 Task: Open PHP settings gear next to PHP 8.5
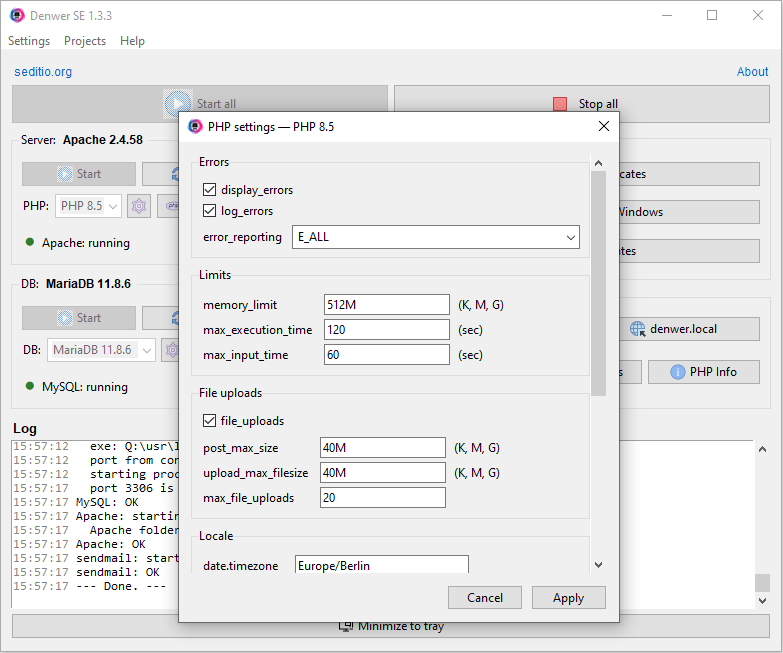[139, 206]
